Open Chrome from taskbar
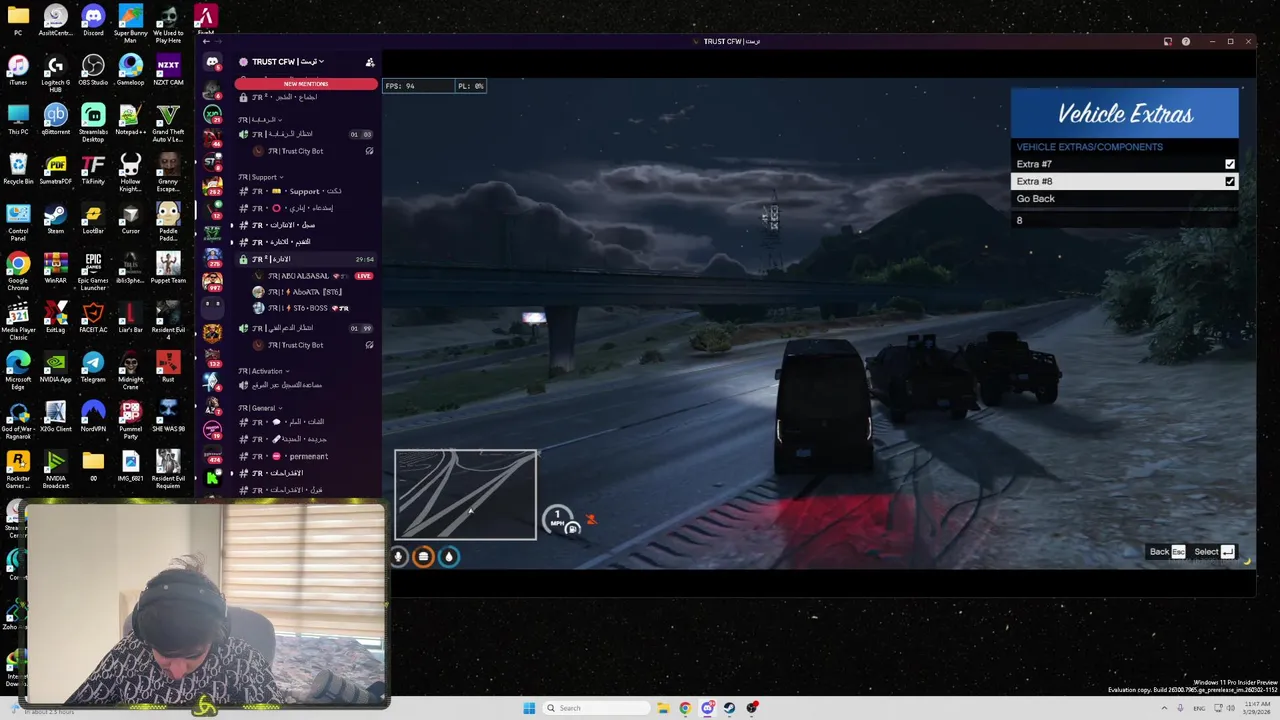 [685, 708]
